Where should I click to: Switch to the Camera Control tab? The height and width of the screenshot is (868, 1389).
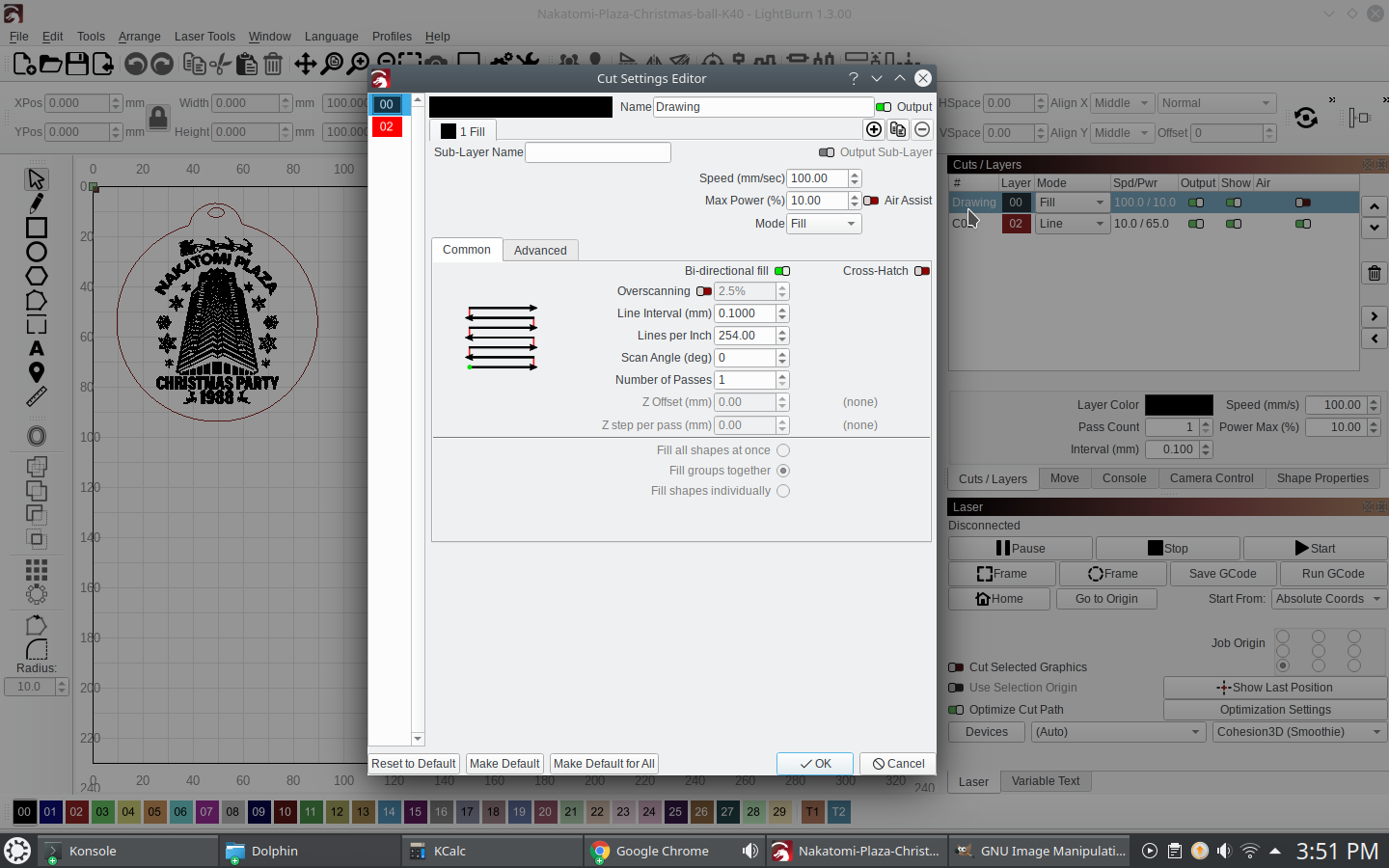coord(1212,478)
